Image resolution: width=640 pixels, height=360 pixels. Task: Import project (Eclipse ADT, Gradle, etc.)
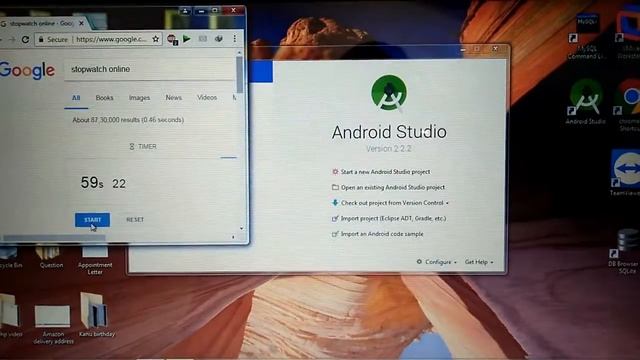[393, 218]
